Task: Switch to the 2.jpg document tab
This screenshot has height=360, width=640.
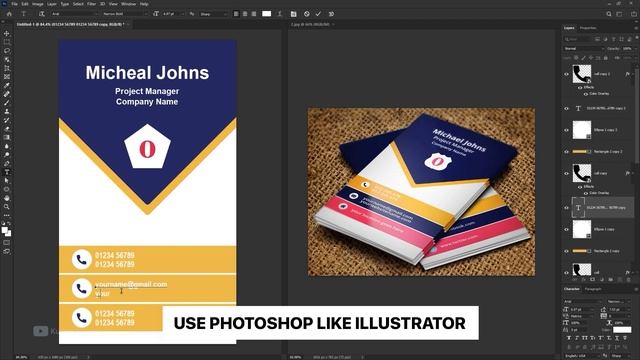Action: 310,24
